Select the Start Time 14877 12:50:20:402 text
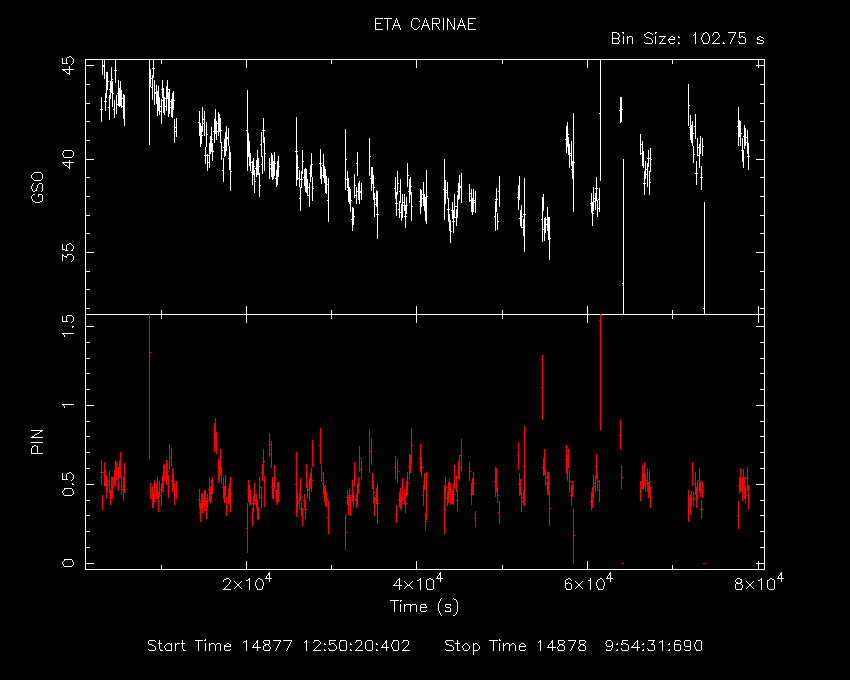Image resolution: width=850 pixels, height=680 pixels. pyautogui.click(x=279, y=646)
